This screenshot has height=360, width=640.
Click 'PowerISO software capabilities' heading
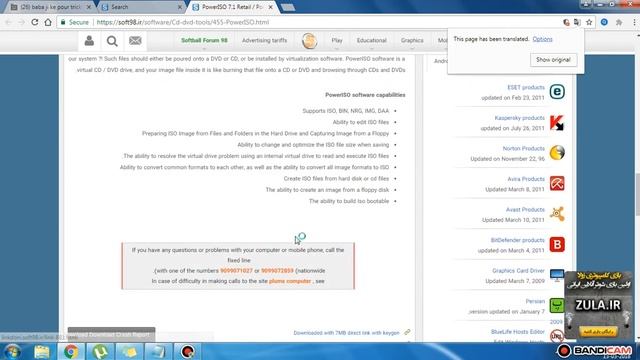click(x=365, y=95)
